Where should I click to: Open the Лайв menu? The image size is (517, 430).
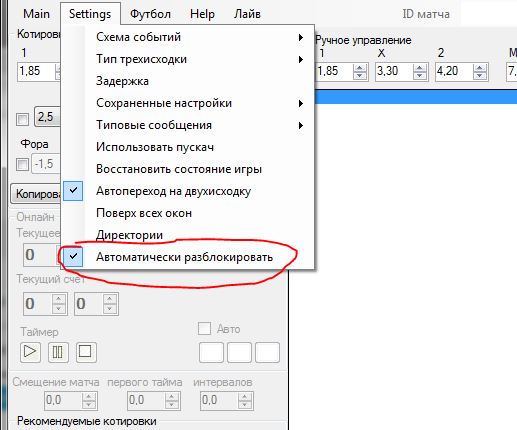tap(247, 14)
